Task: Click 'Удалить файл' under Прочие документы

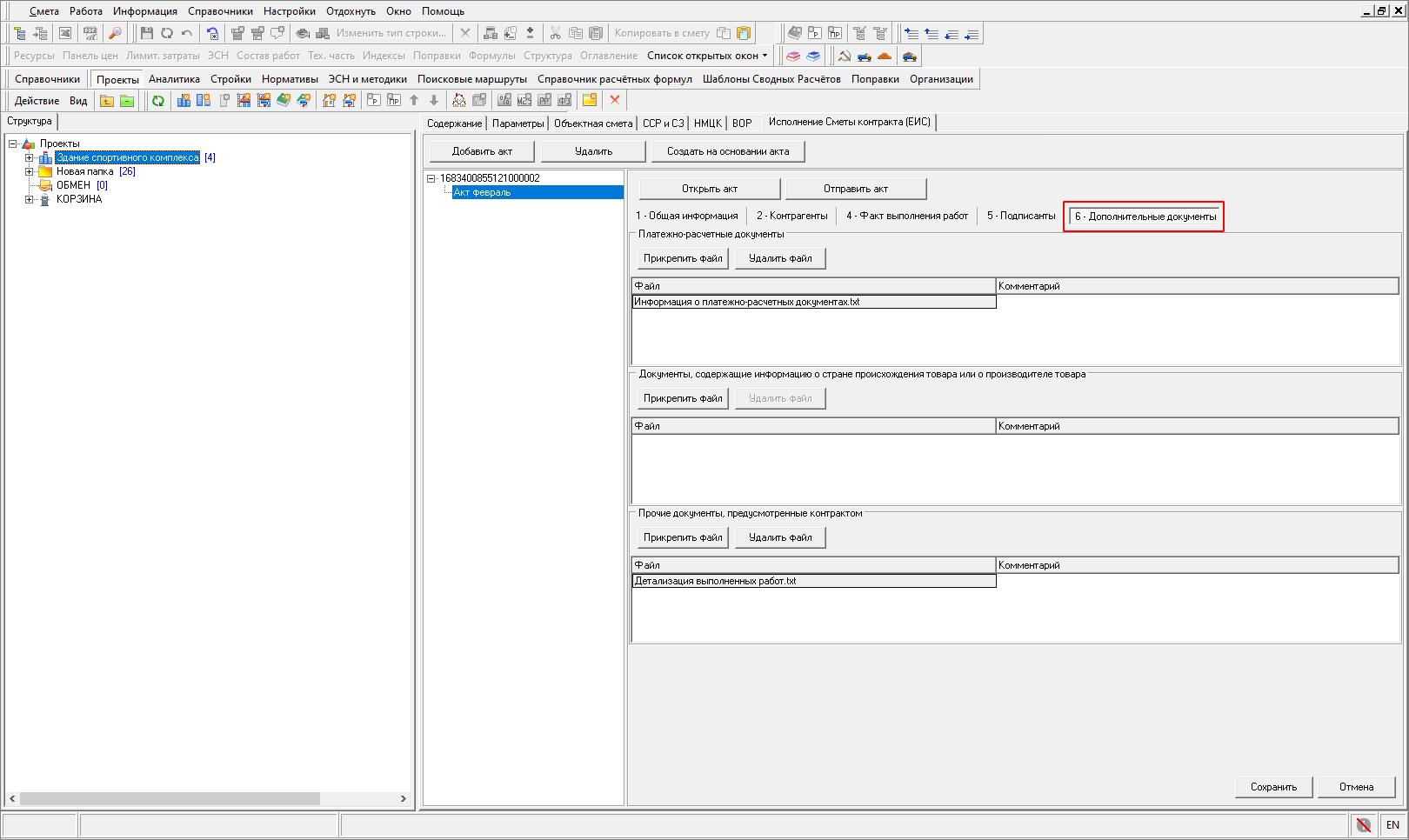Action: (x=780, y=537)
